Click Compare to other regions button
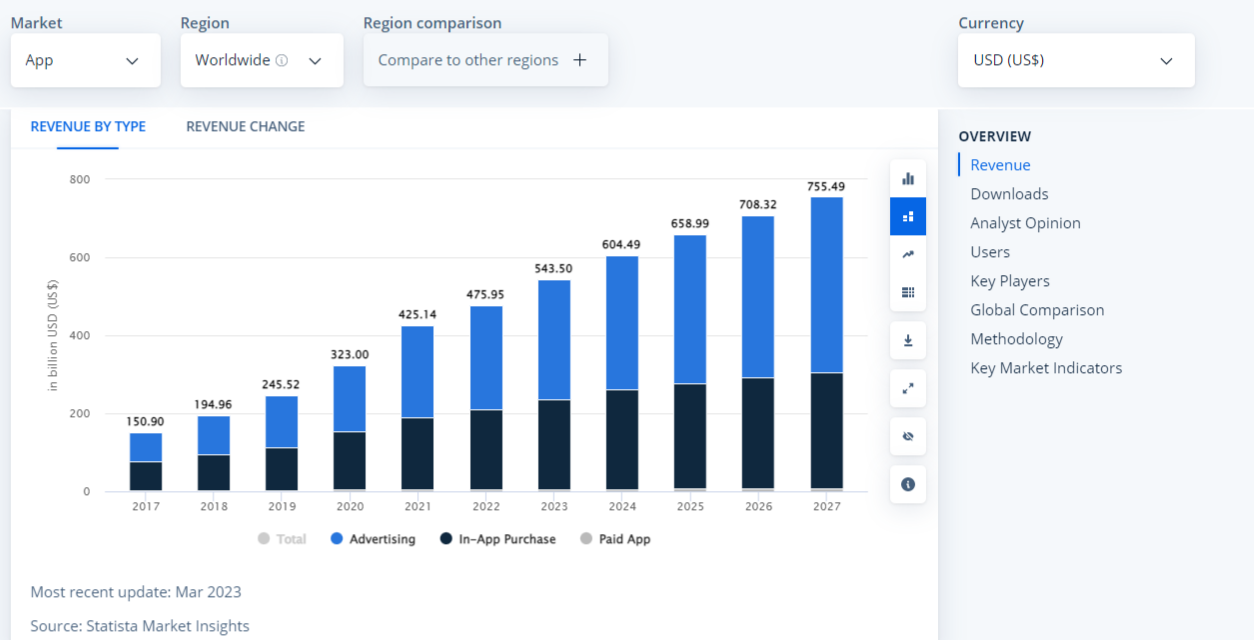Viewport: 1254px width, 640px height. click(x=485, y=60)
